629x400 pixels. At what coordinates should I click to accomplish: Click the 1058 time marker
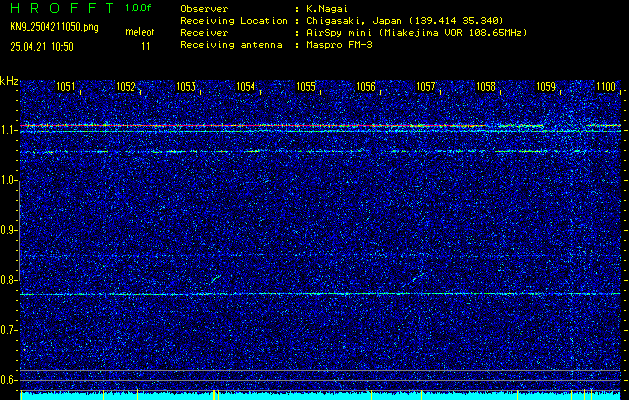coord(486,86)
